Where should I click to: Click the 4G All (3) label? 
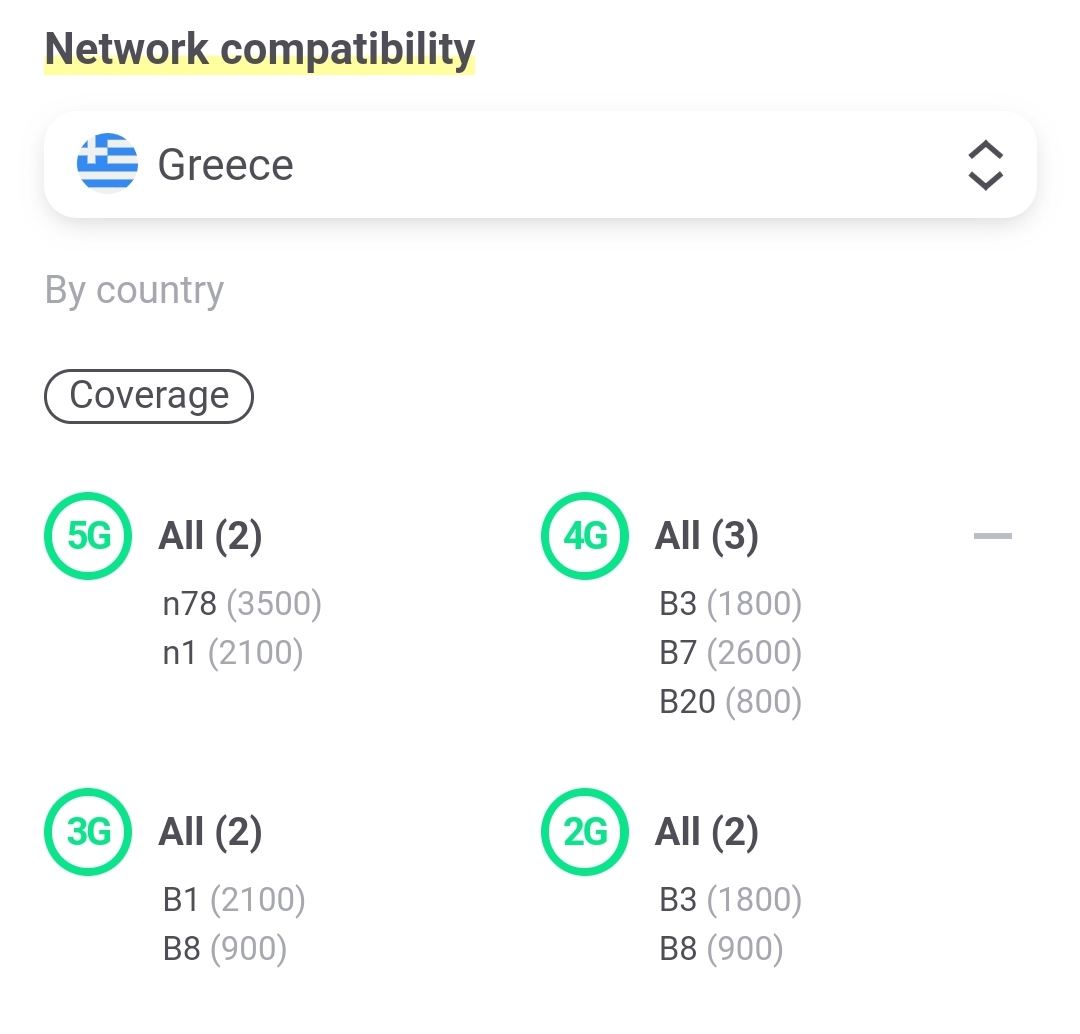click(707, 537)
